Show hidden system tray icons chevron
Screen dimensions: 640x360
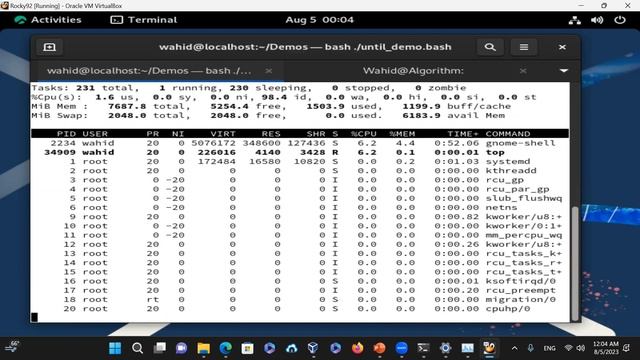pos(514,348)
